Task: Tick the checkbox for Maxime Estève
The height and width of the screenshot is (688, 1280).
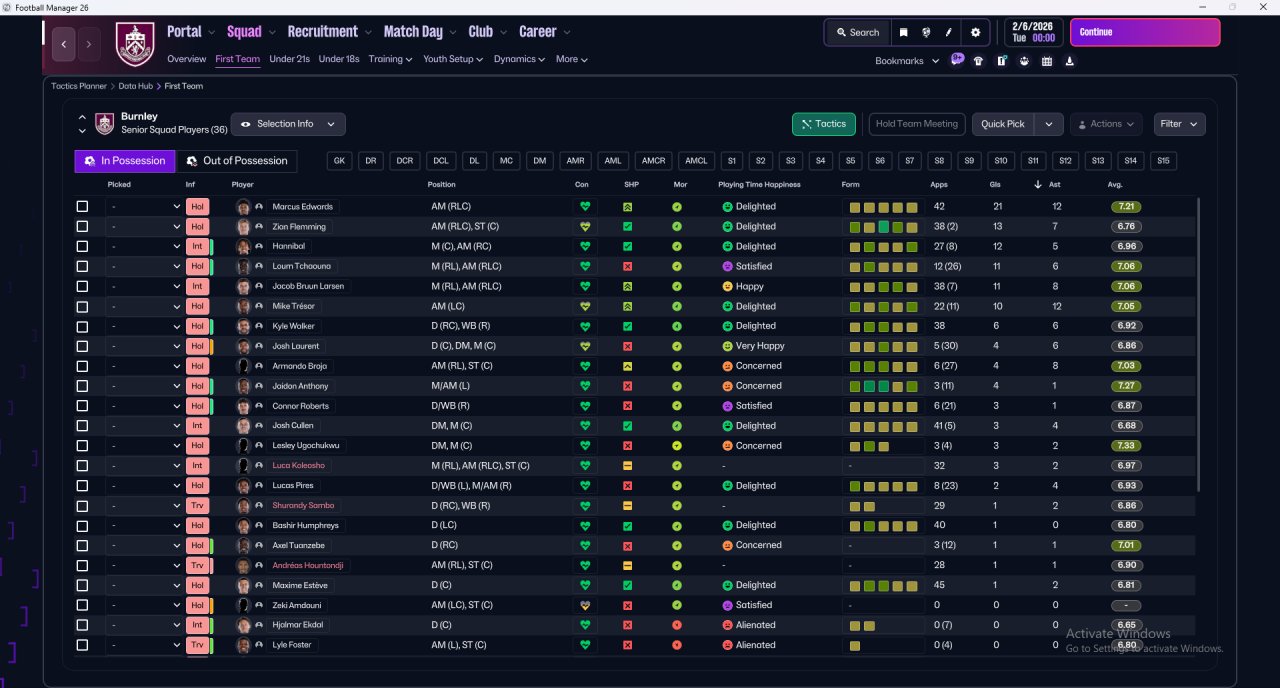Action: pyautogui.click(x=82, y=585)
